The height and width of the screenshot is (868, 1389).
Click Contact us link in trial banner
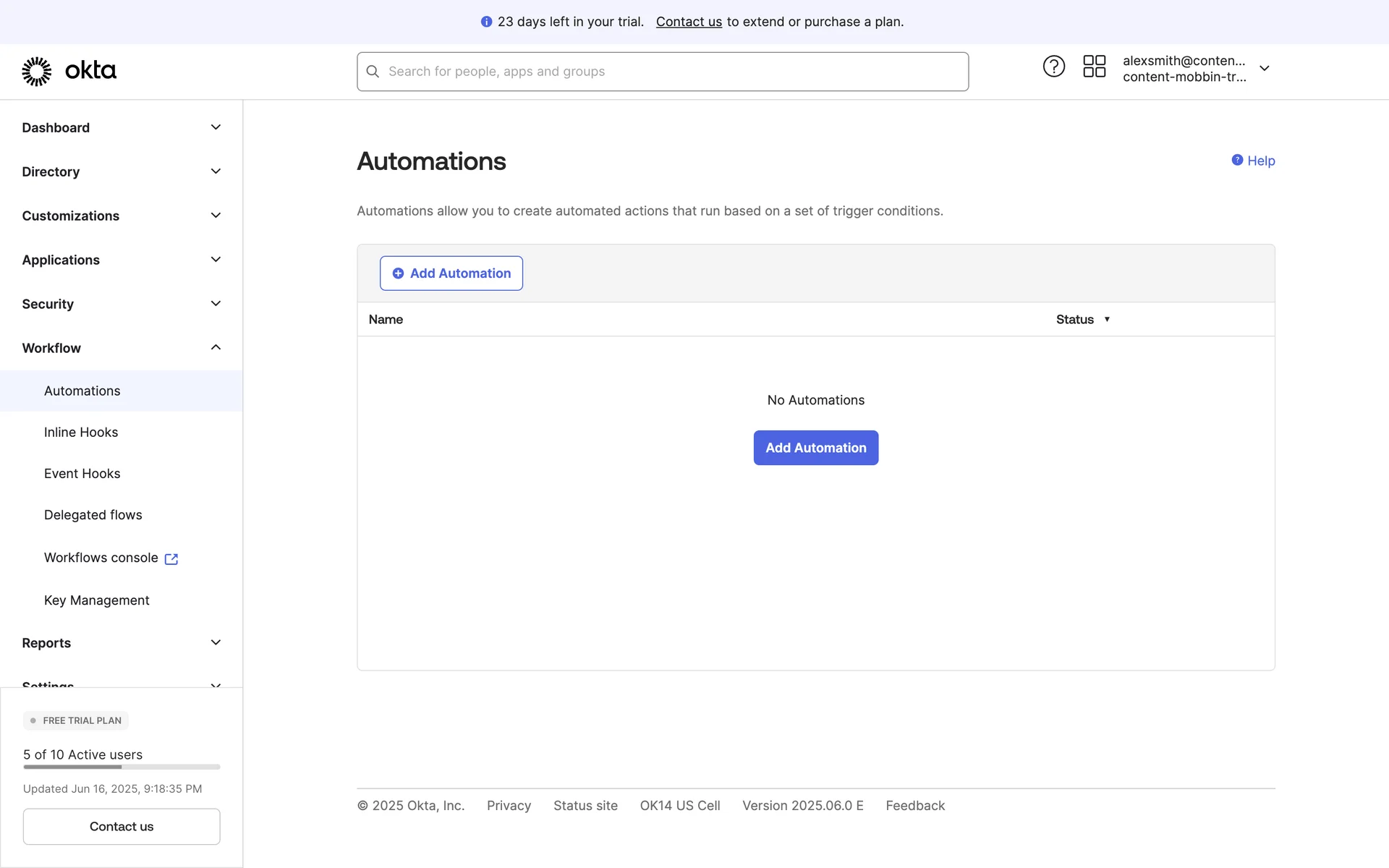click(x=688, y=22)
